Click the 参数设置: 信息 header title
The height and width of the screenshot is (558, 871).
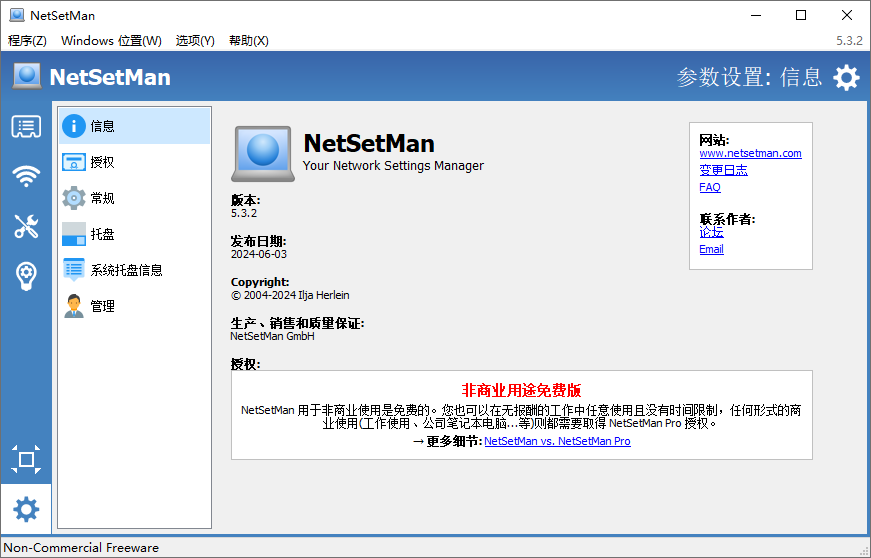coord(749,77)
